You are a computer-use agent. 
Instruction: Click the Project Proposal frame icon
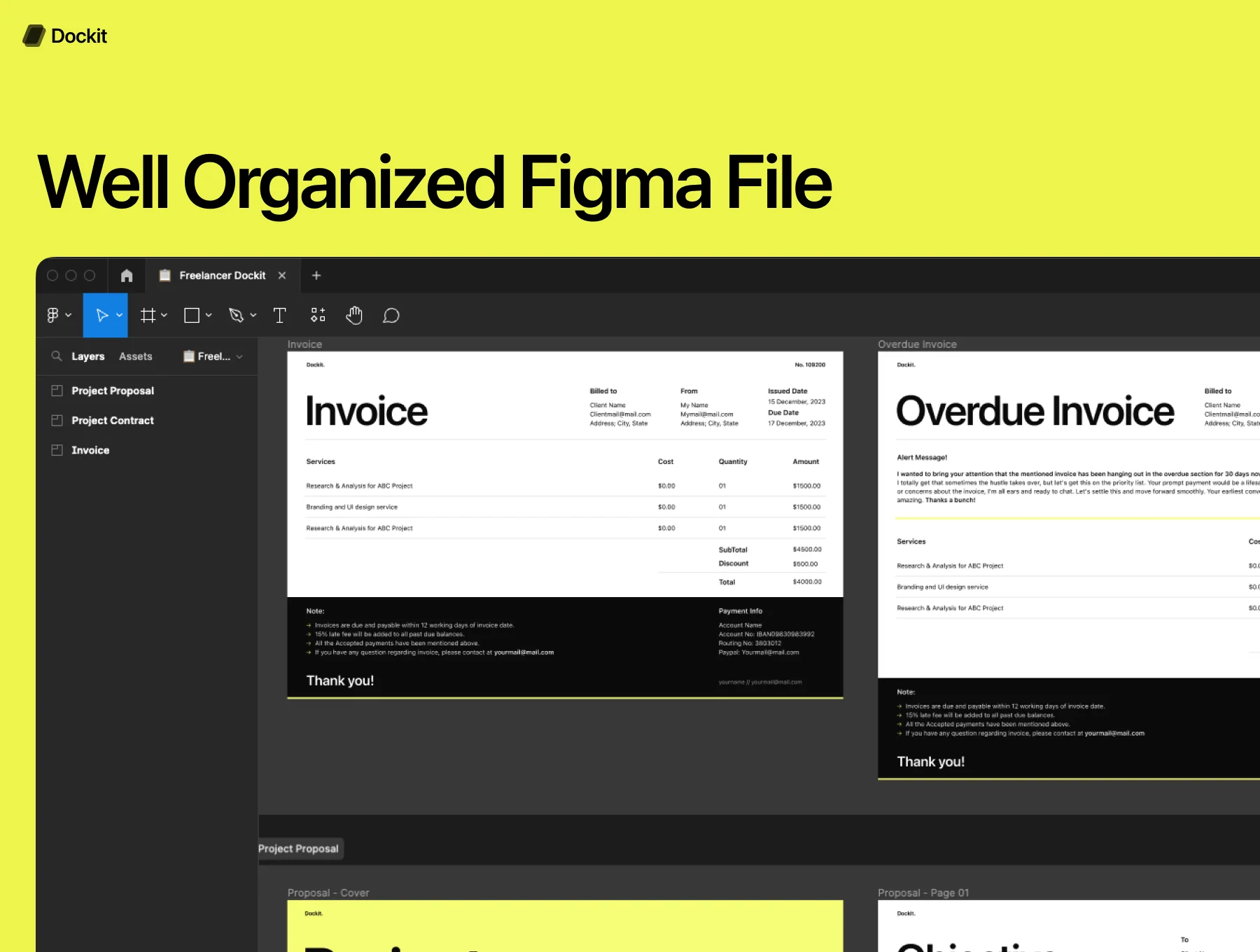click(x=57, y=391)
